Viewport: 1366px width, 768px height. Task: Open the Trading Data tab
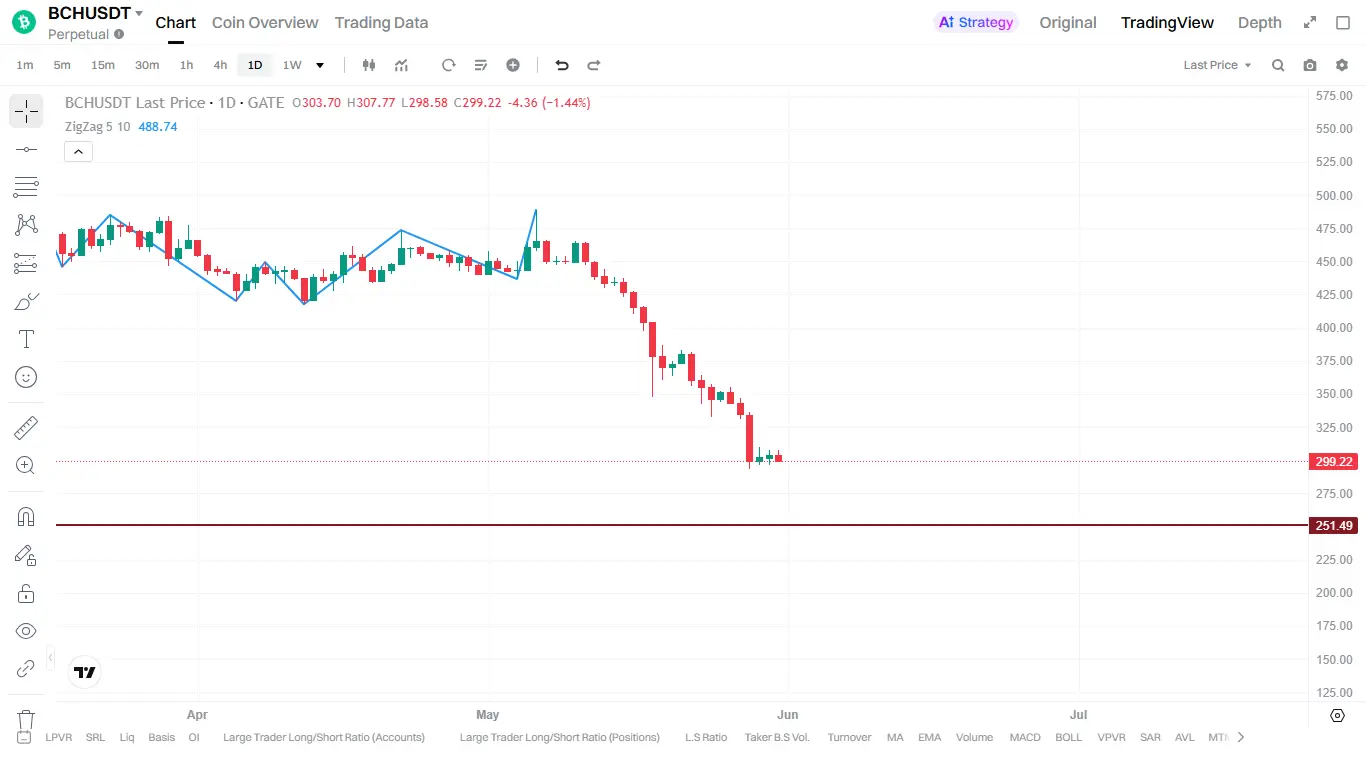coord(381,22)
